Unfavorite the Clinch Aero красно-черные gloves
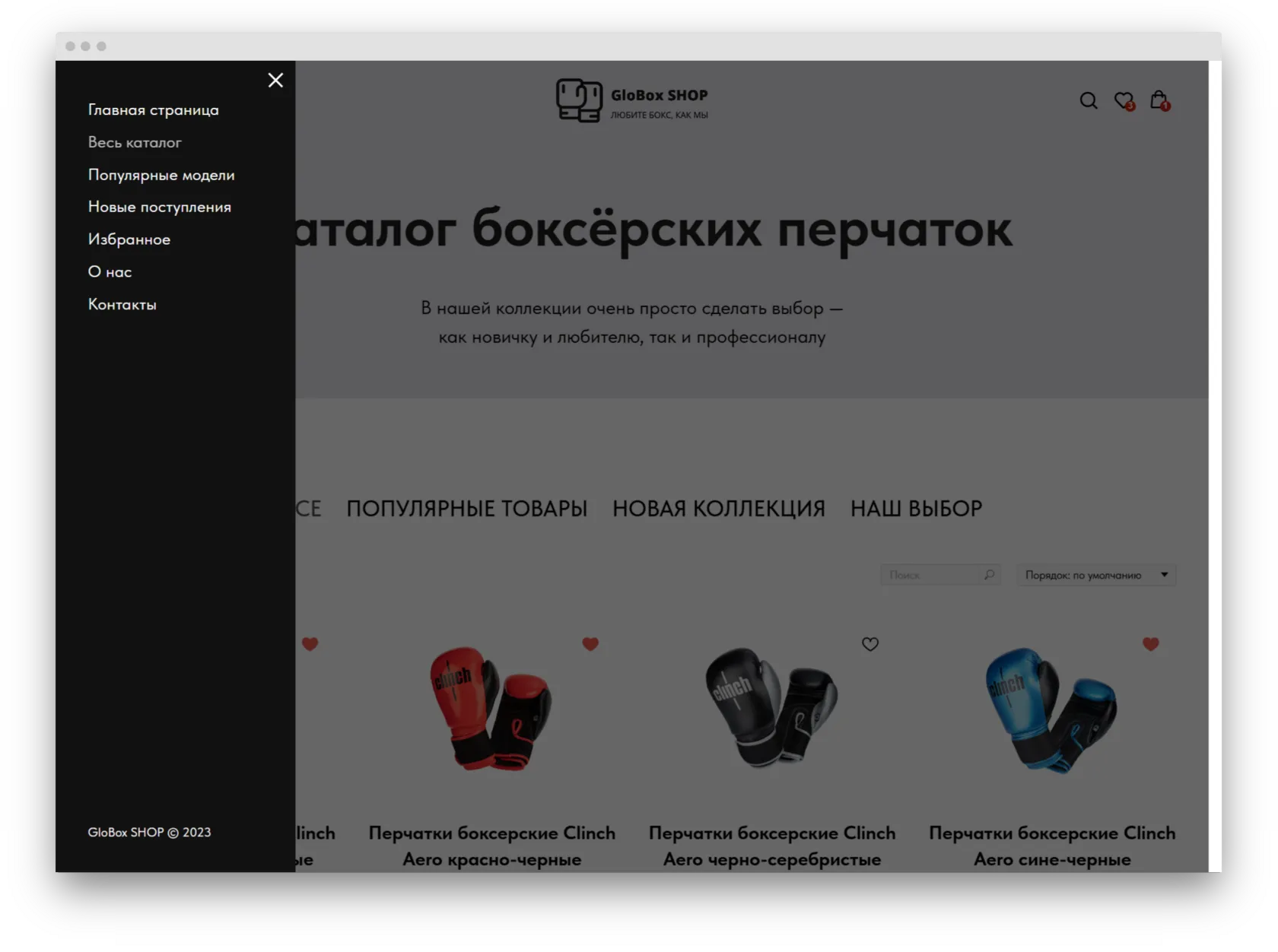This screenshot has height=952, width=1278. click(x=590, y=644)
